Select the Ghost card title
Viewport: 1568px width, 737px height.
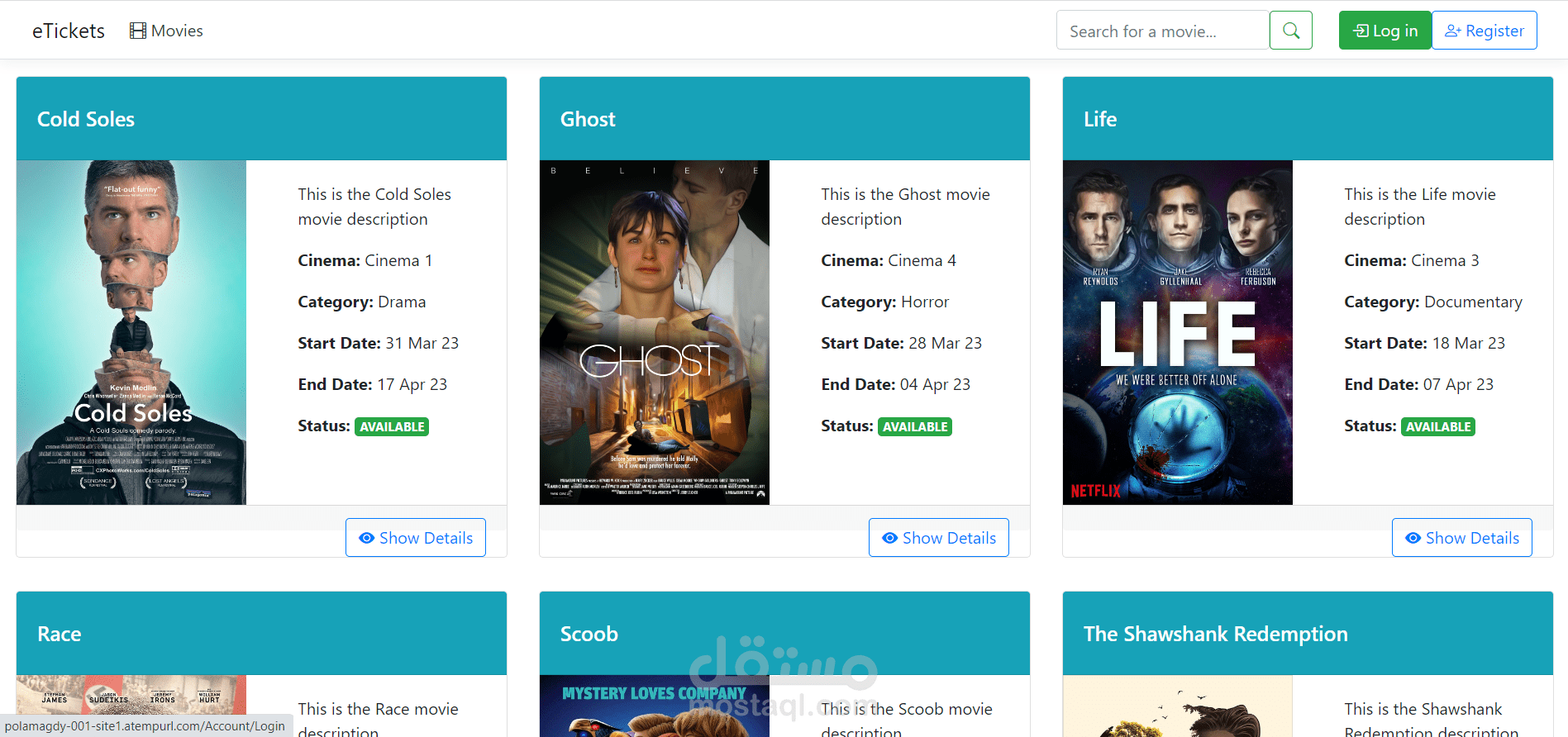[x=588, y=119]
